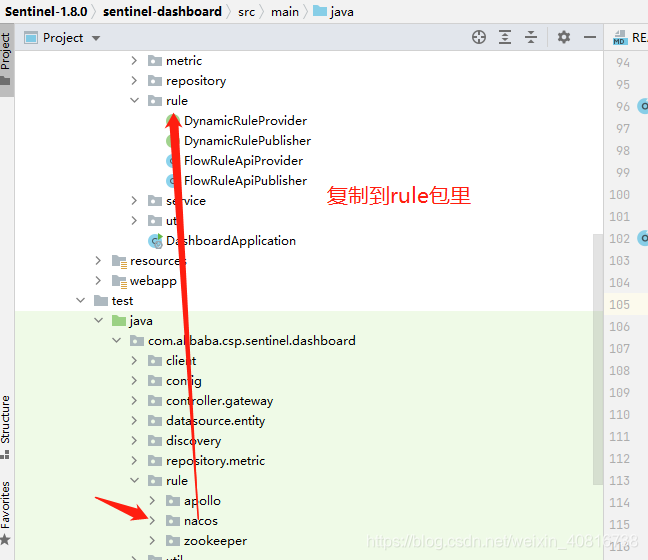The image size is (648, 560).
Task: Click gutter marker at line 96
Action: point(643,106)
